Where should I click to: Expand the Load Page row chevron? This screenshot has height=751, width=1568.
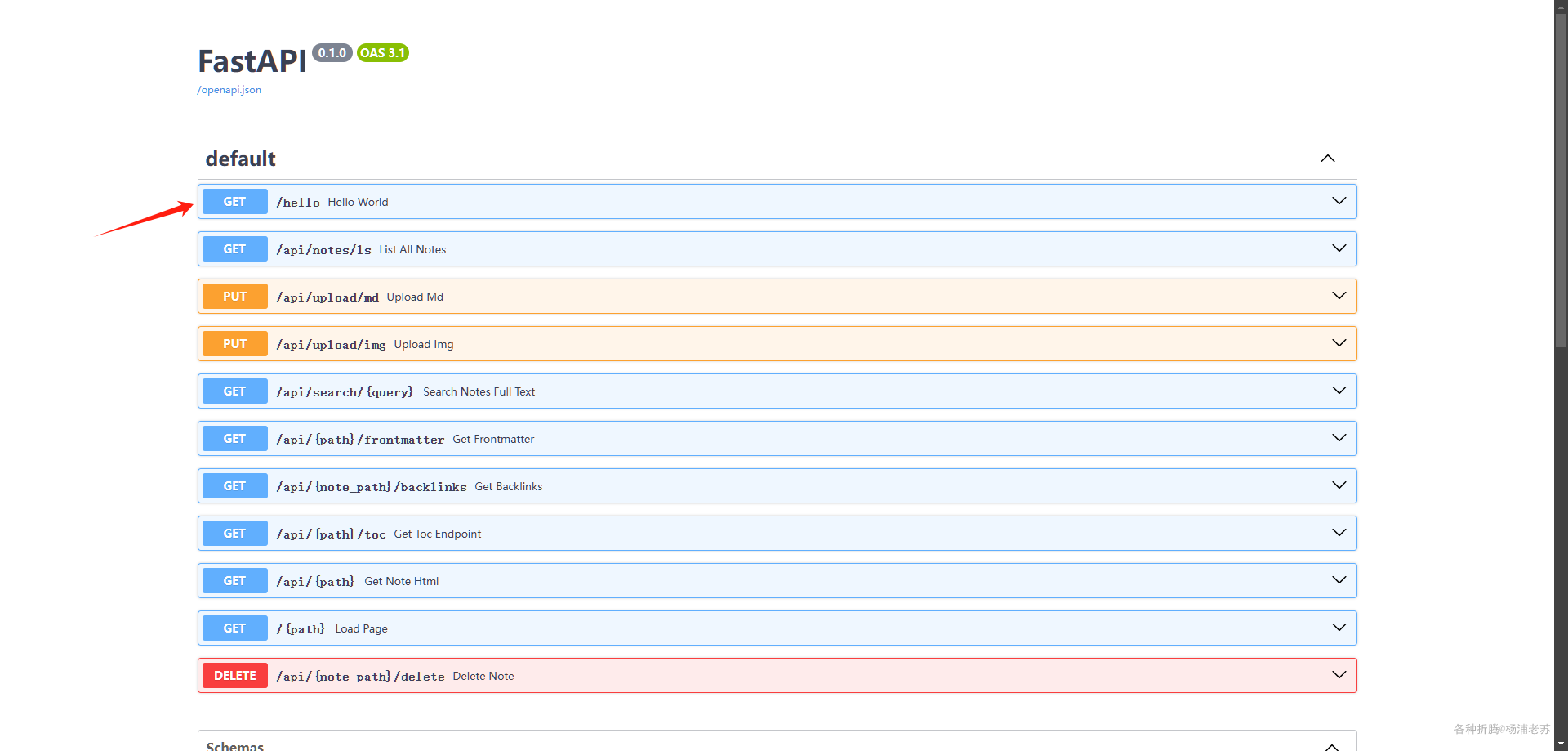(1339, 628)
